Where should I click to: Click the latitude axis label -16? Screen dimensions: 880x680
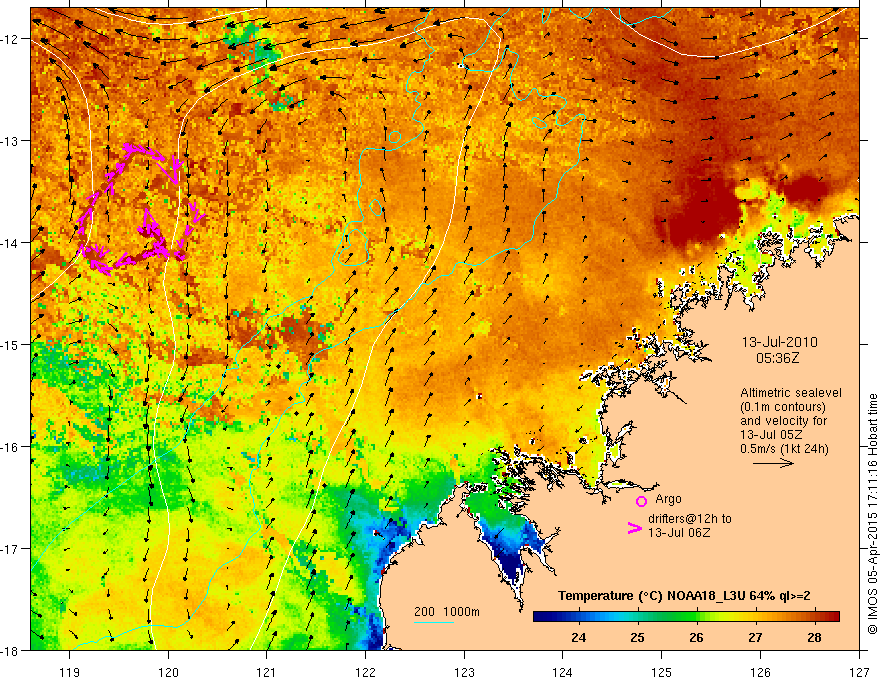10,447
